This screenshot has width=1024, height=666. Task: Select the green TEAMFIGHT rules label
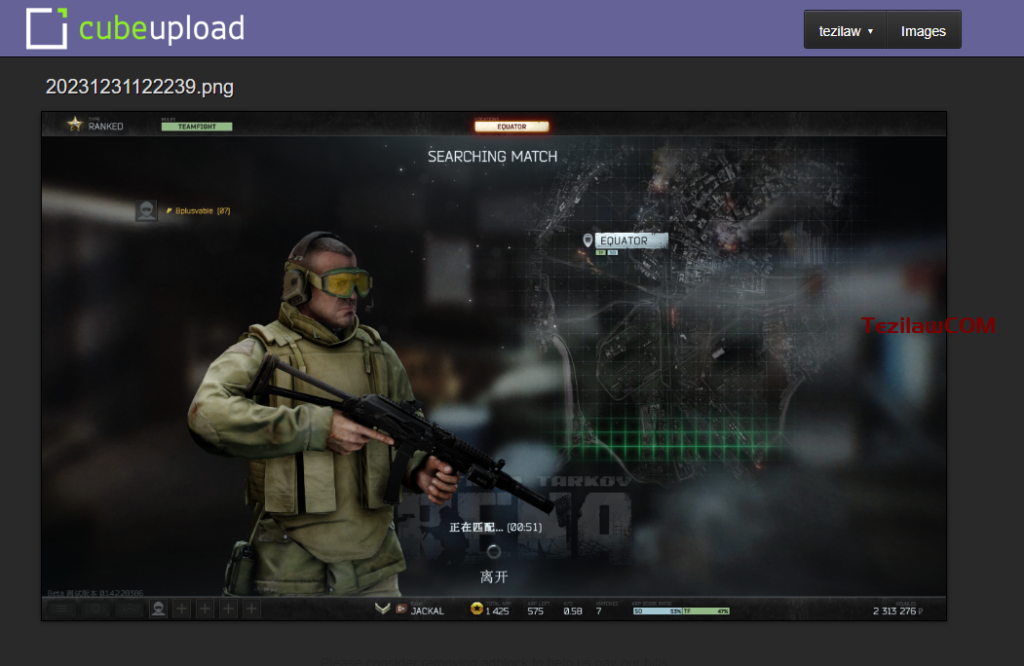(x=197, y=127)
